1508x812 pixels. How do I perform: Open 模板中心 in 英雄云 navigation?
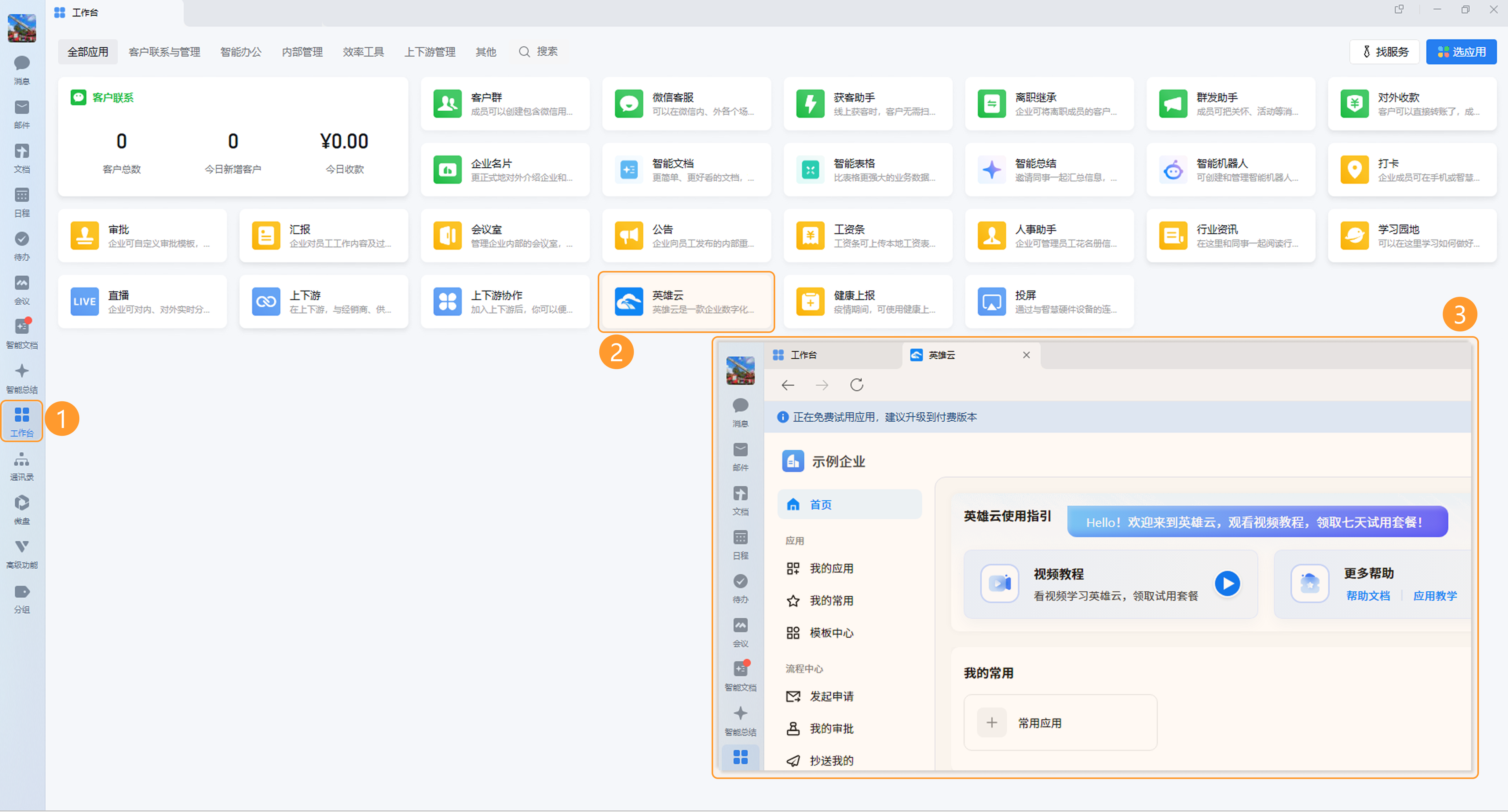[820, 633]
